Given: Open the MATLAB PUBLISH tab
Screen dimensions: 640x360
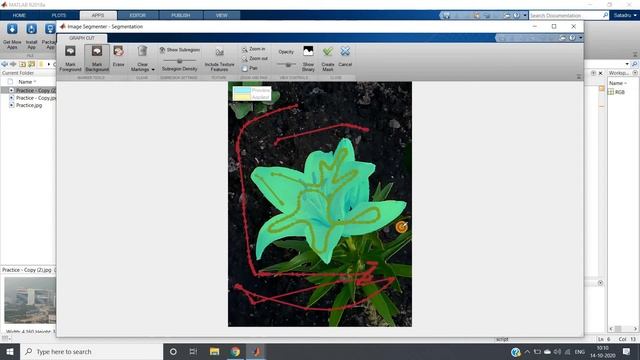Looking at the screenshot, I should 180,16.
